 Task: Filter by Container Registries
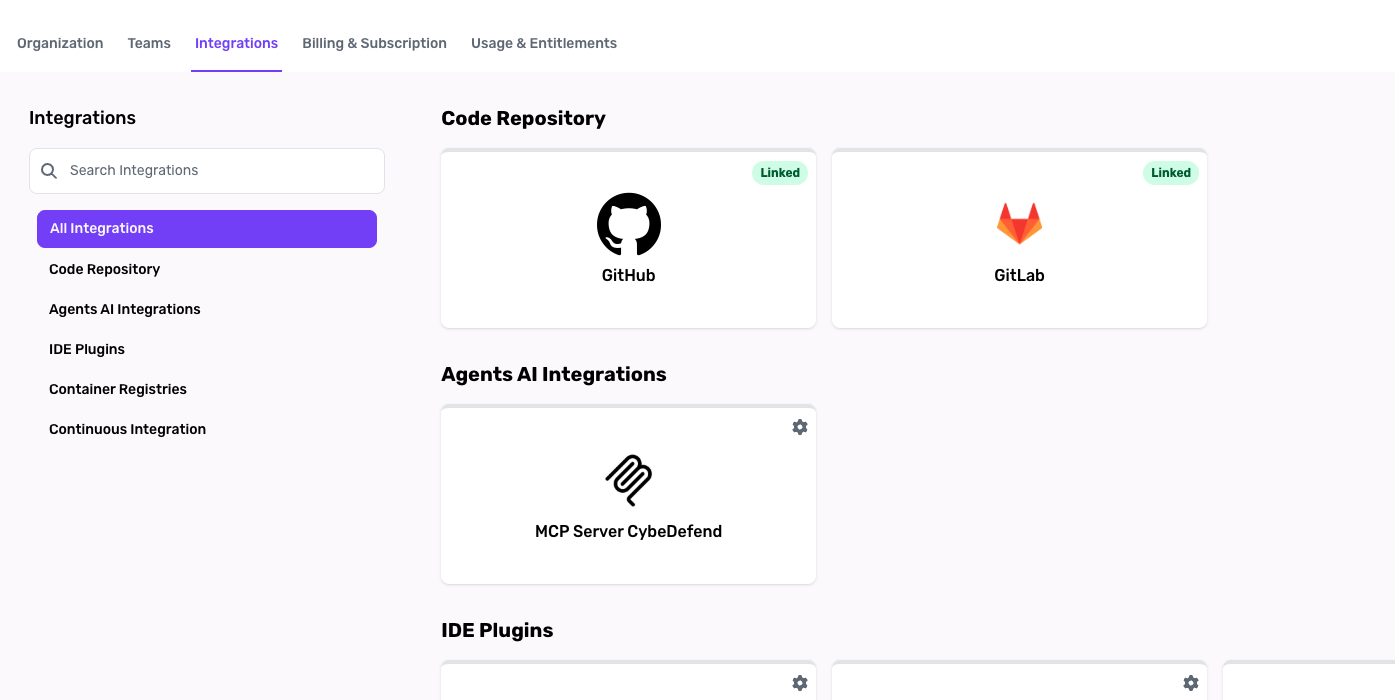tap(118, 389)
